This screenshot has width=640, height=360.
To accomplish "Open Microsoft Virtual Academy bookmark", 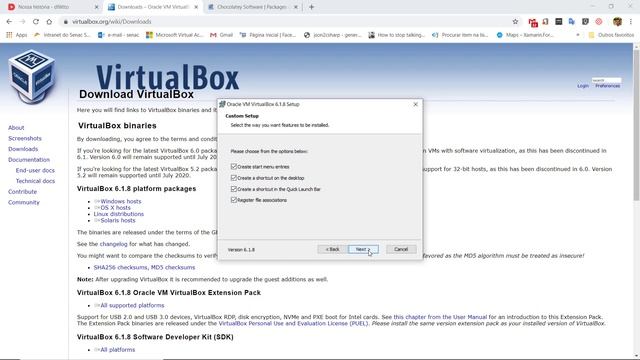I will click(174, 35).
